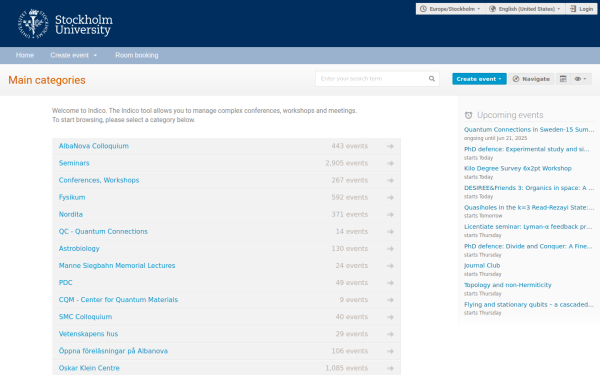This screenshot has width=600, height=375.
Task: Go to Room booking menu item
Action: click(137, 55)
